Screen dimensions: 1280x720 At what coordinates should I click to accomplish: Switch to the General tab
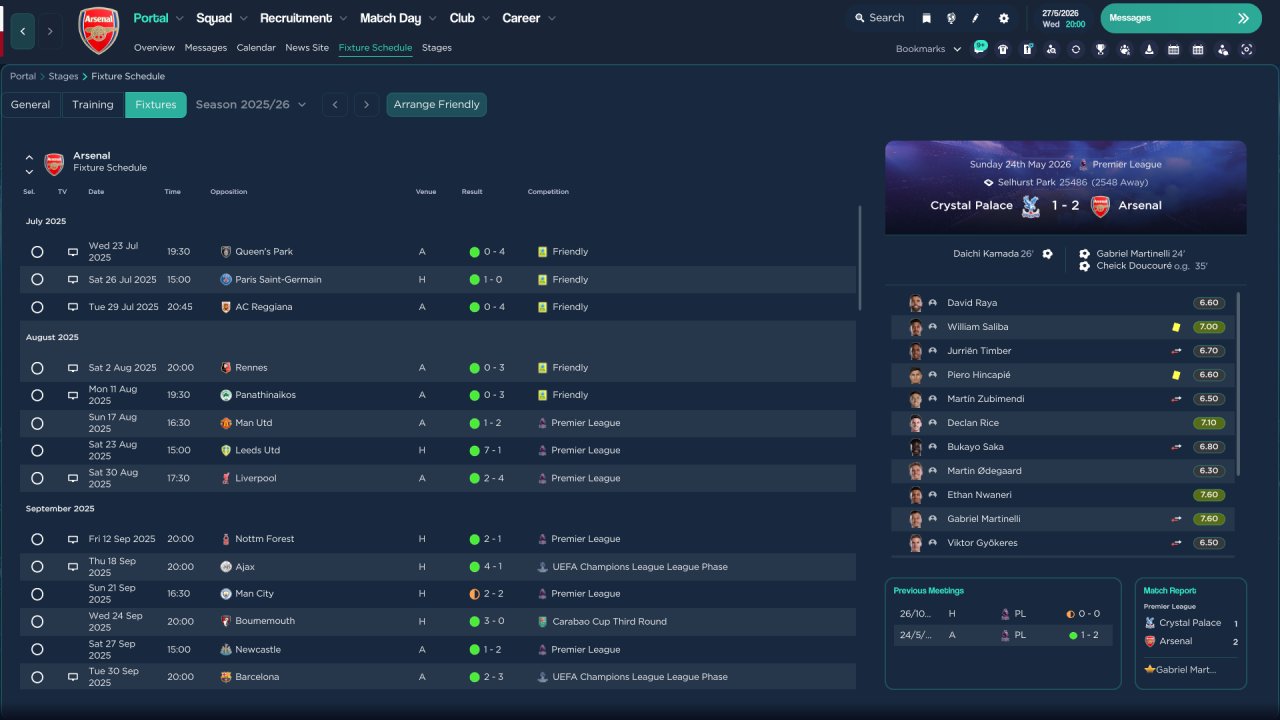click(x=31, y=105)
